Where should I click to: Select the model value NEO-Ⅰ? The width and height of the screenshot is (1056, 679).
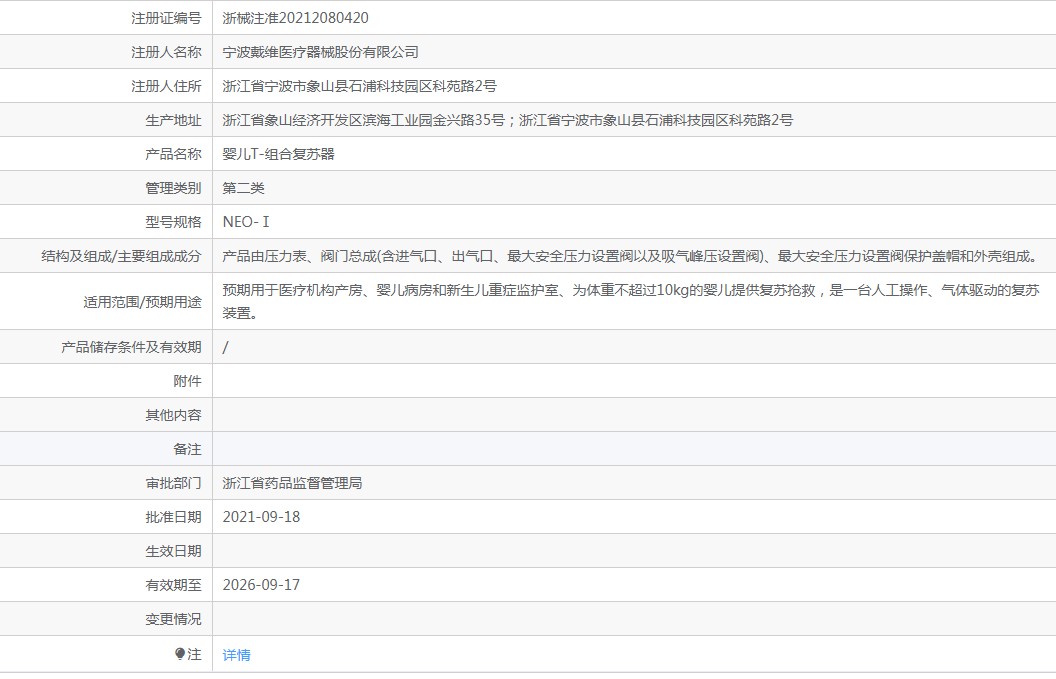(246, 222)
